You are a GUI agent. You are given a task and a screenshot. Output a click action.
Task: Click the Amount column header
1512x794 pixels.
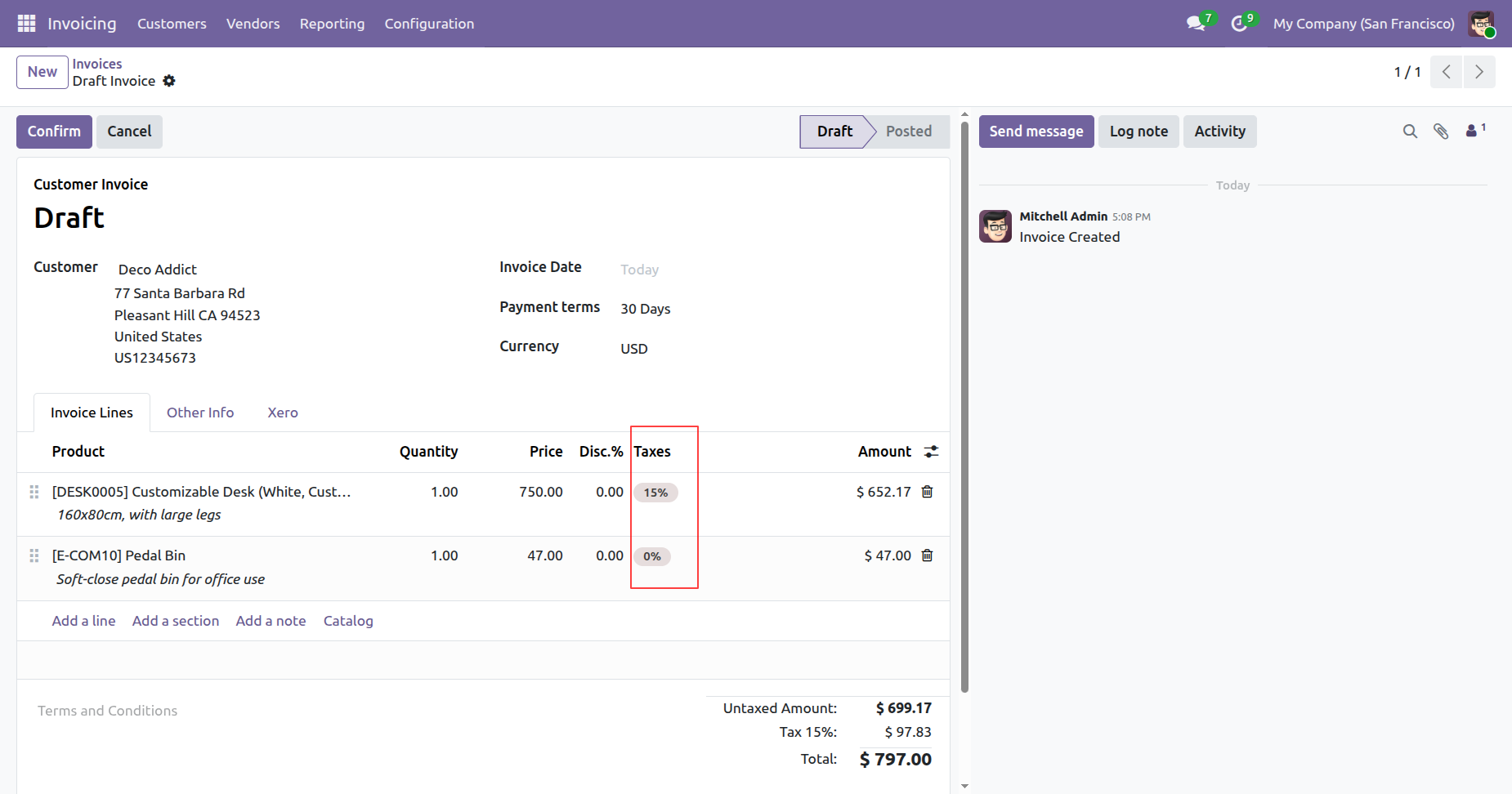[x=884, y=452]
